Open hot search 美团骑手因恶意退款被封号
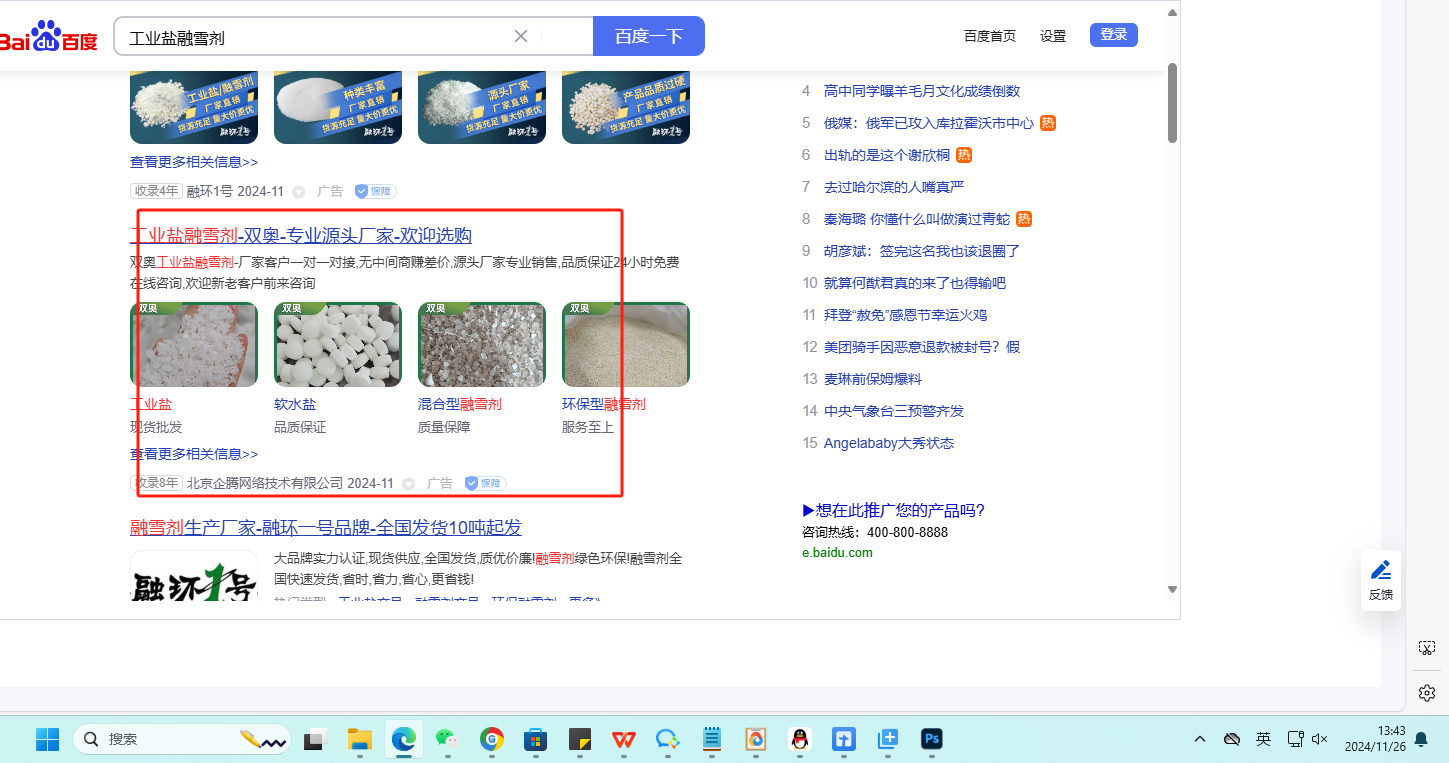 922,347
